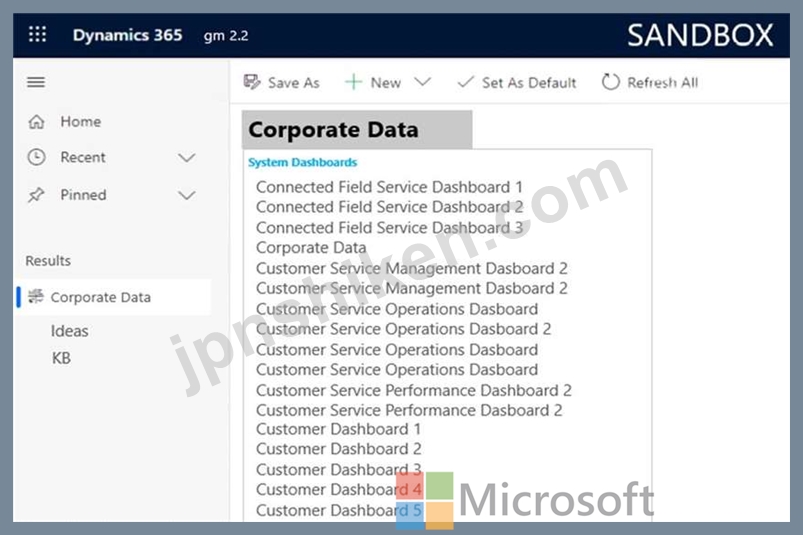
Task: Click the Set As Default checkmark icon
Action: pos(466,82)
